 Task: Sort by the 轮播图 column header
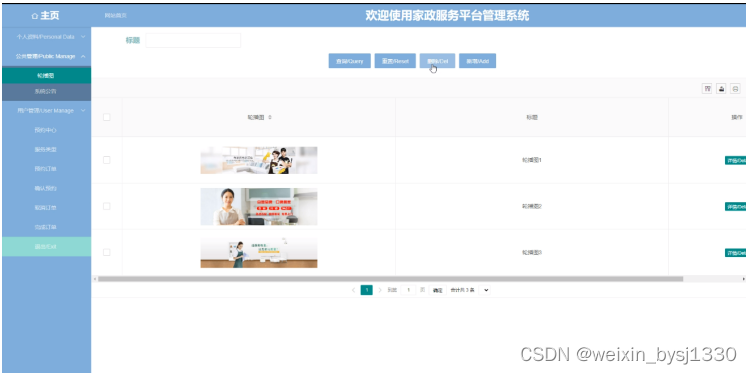tap(259, 117)
